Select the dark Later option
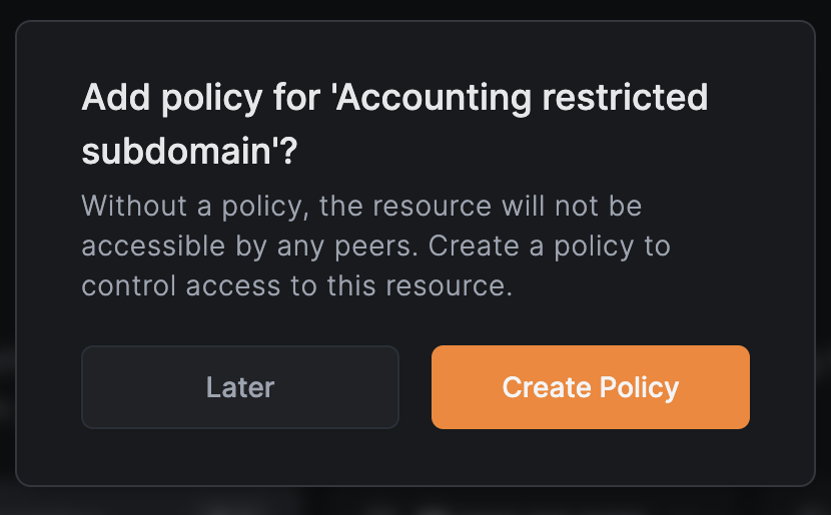Viewport: 831px width, 515px height. click(240, 387)
